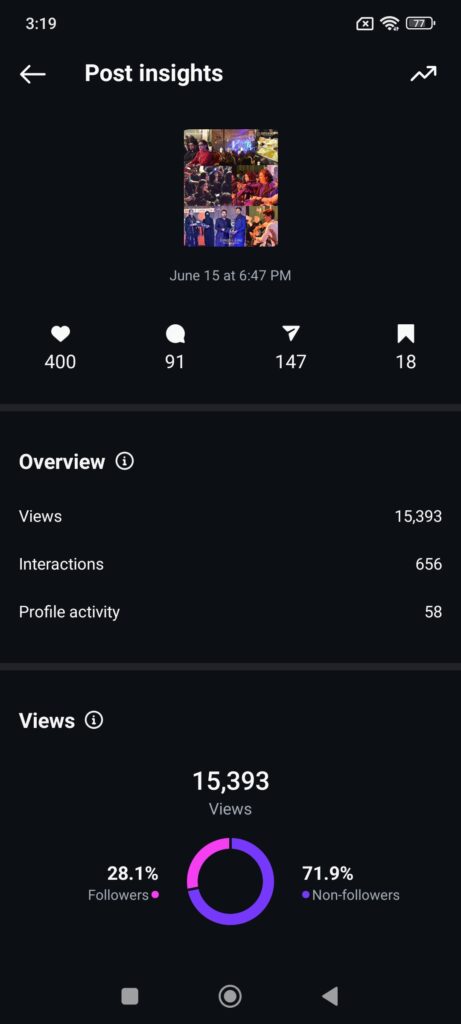Tap the paper plane shares icon
The image size is (461, 1024).
click(291, 334)
